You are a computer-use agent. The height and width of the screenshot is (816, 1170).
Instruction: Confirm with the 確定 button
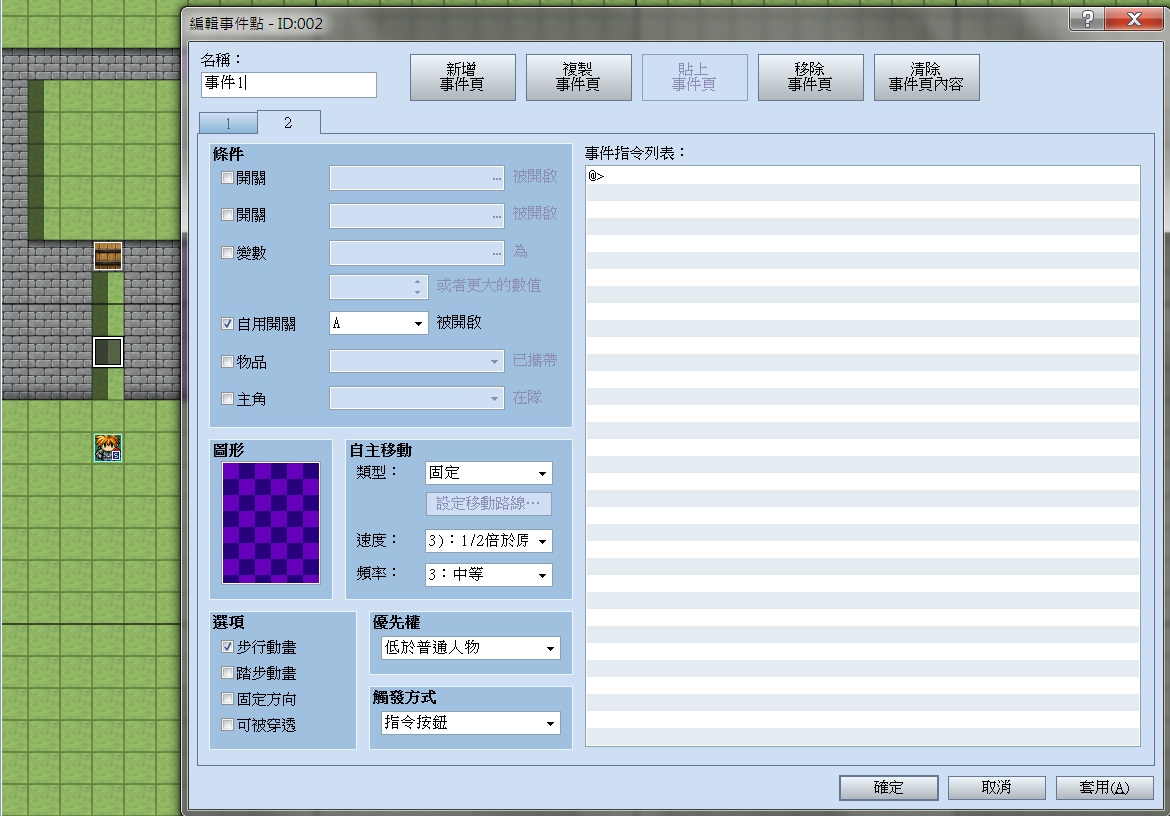point(889,788)
